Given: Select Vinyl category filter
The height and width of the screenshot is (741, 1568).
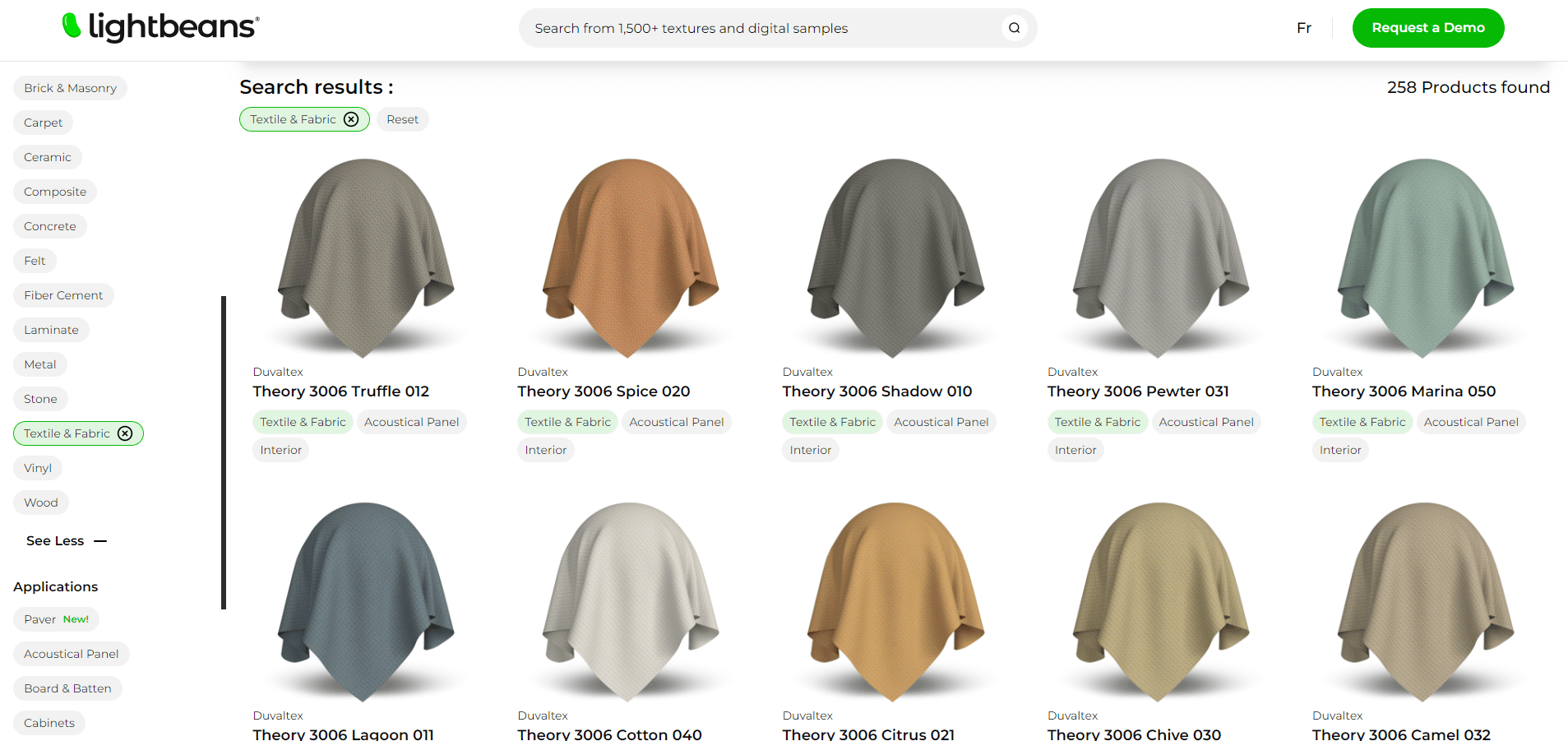Looking at the screenshot, I should coord(38,468).
